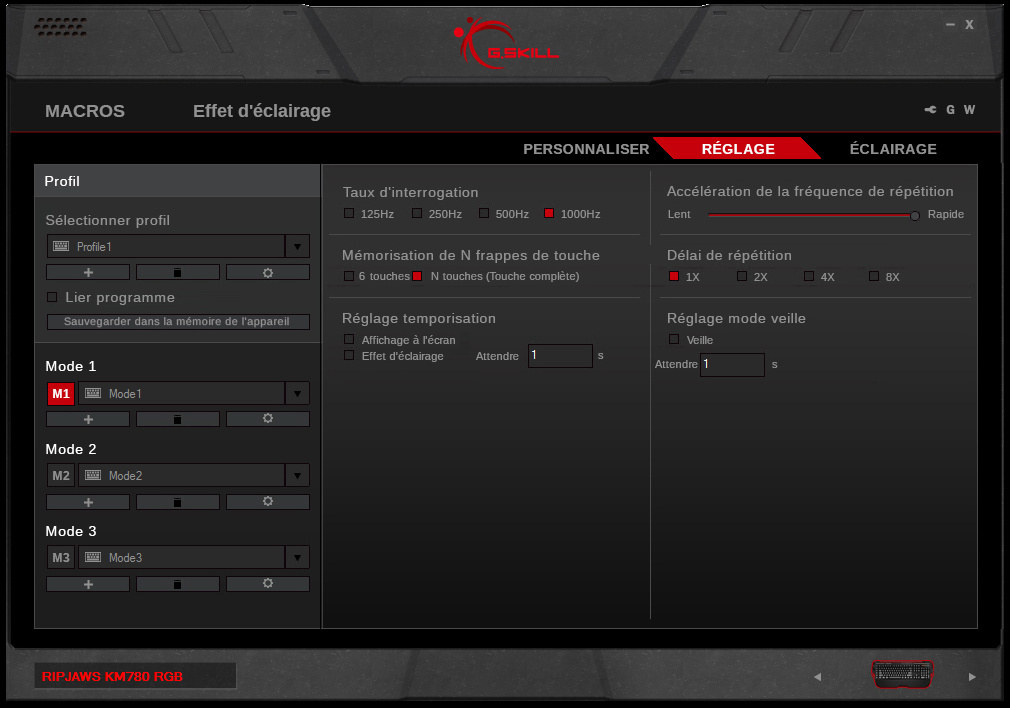
Task: Expand the Profile1 dropdown
Action: pyautogui.click(x=297, y=247)
